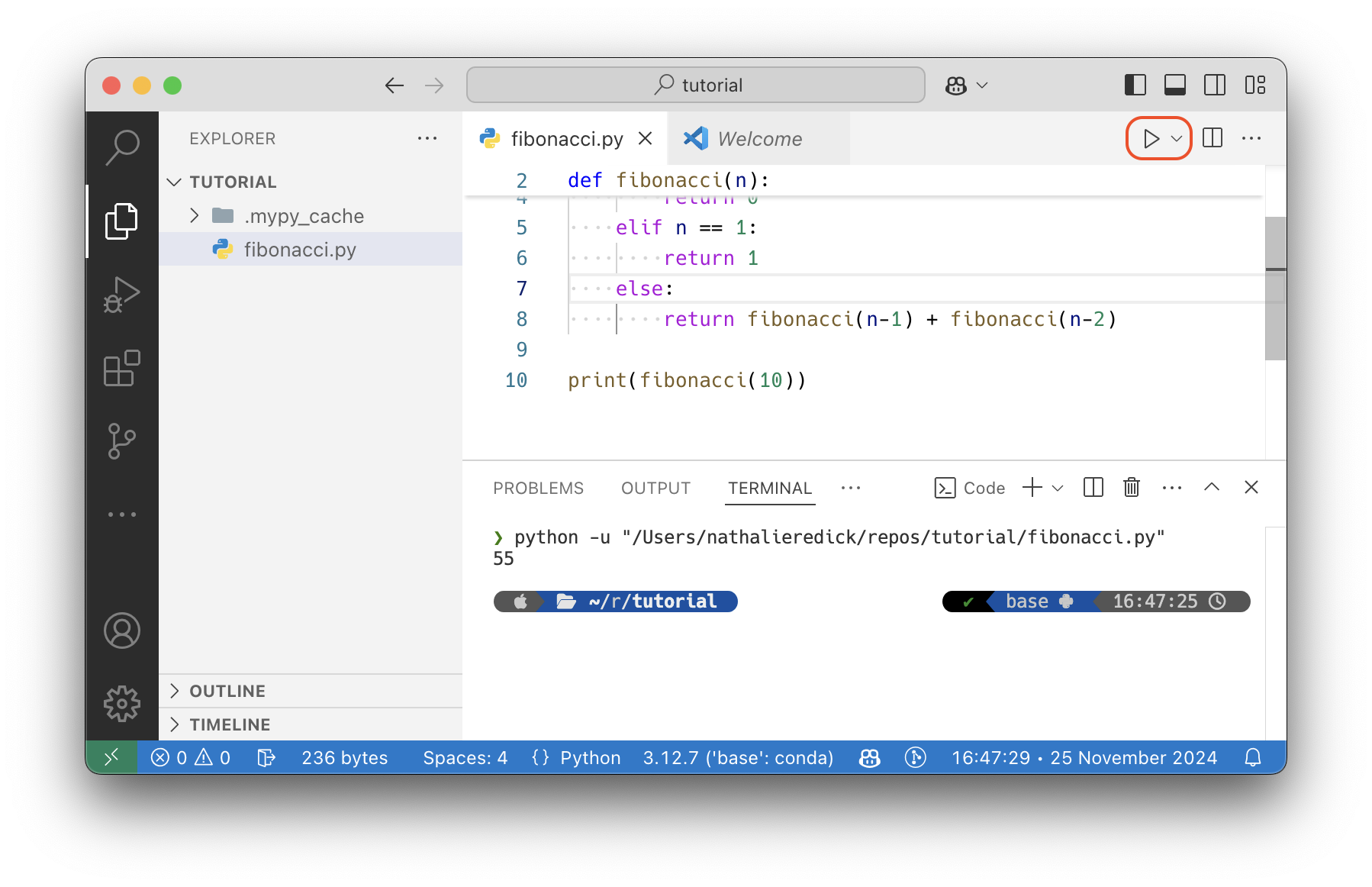The height and width of the screenshot is (887, 1372).
Task: Click the editor vertical scrollbar thumb
Action: coord(1276,288)
